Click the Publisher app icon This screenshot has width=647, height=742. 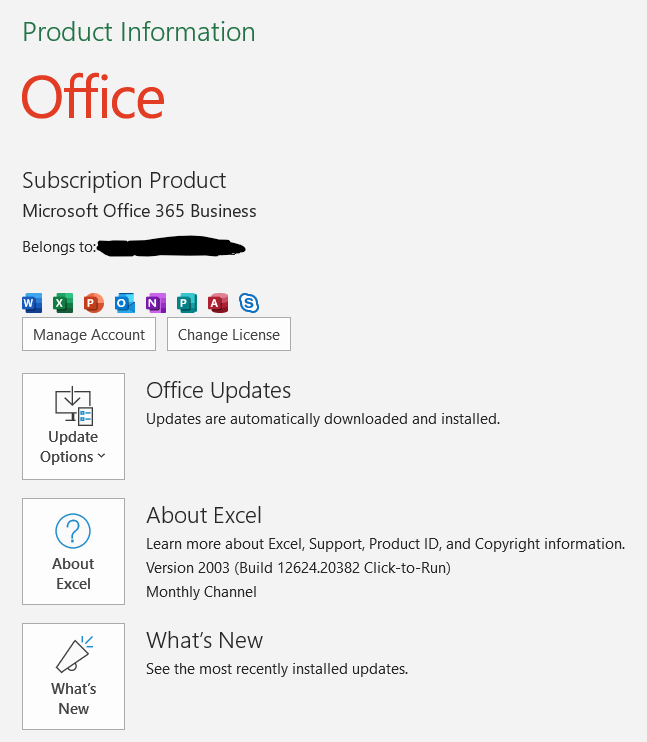[187, 303]
